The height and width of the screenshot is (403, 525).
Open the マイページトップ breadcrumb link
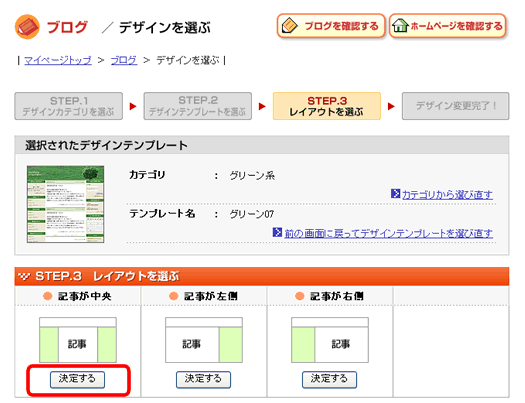[58, 61]
